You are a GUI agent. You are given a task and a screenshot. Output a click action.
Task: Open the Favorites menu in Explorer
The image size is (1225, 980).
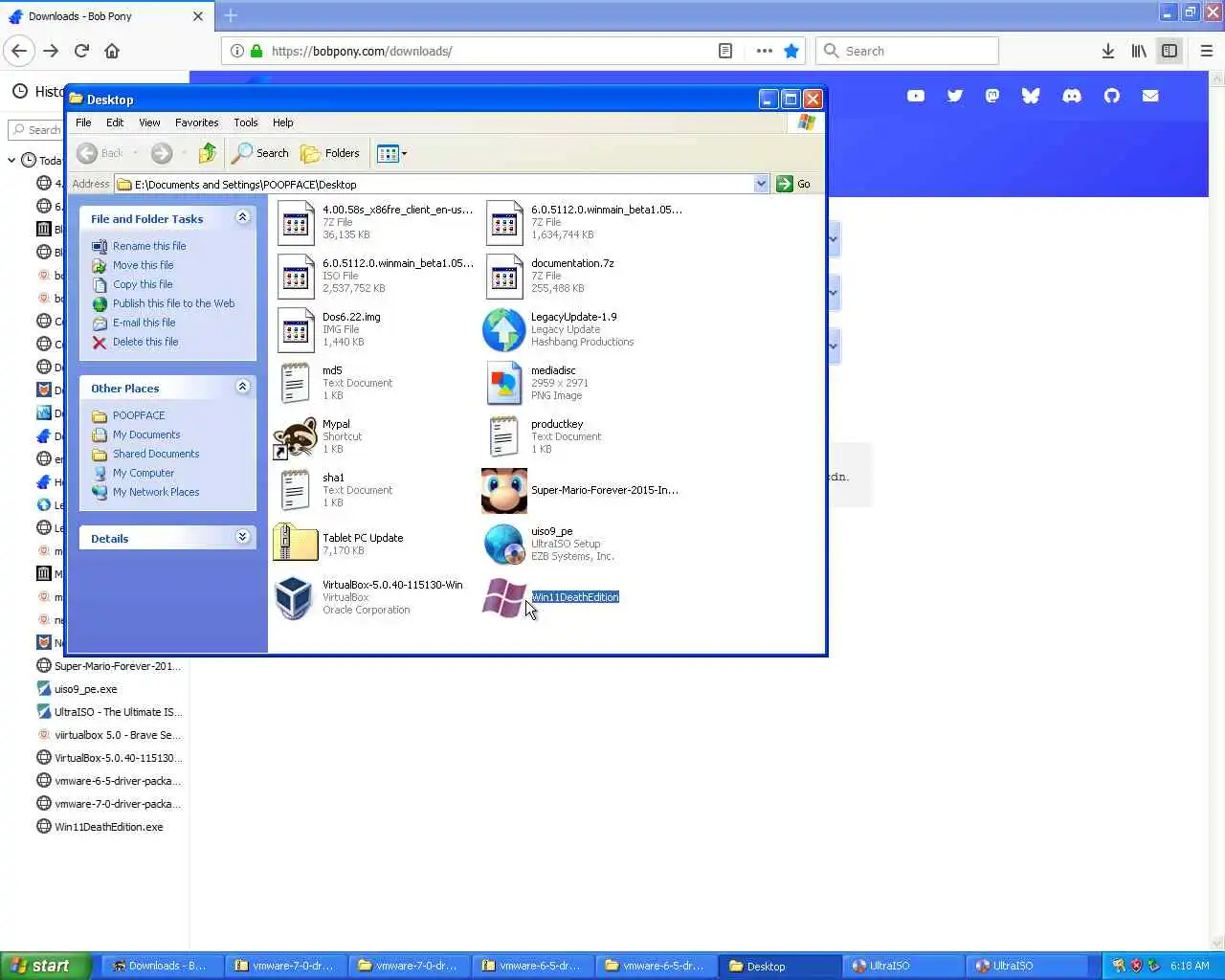pos(196,122)
